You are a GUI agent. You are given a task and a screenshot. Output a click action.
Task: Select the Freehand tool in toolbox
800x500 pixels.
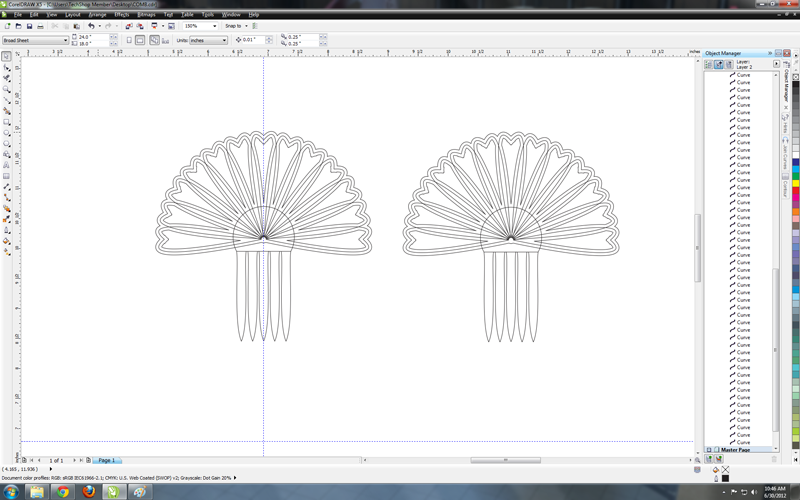click(7, 100)
